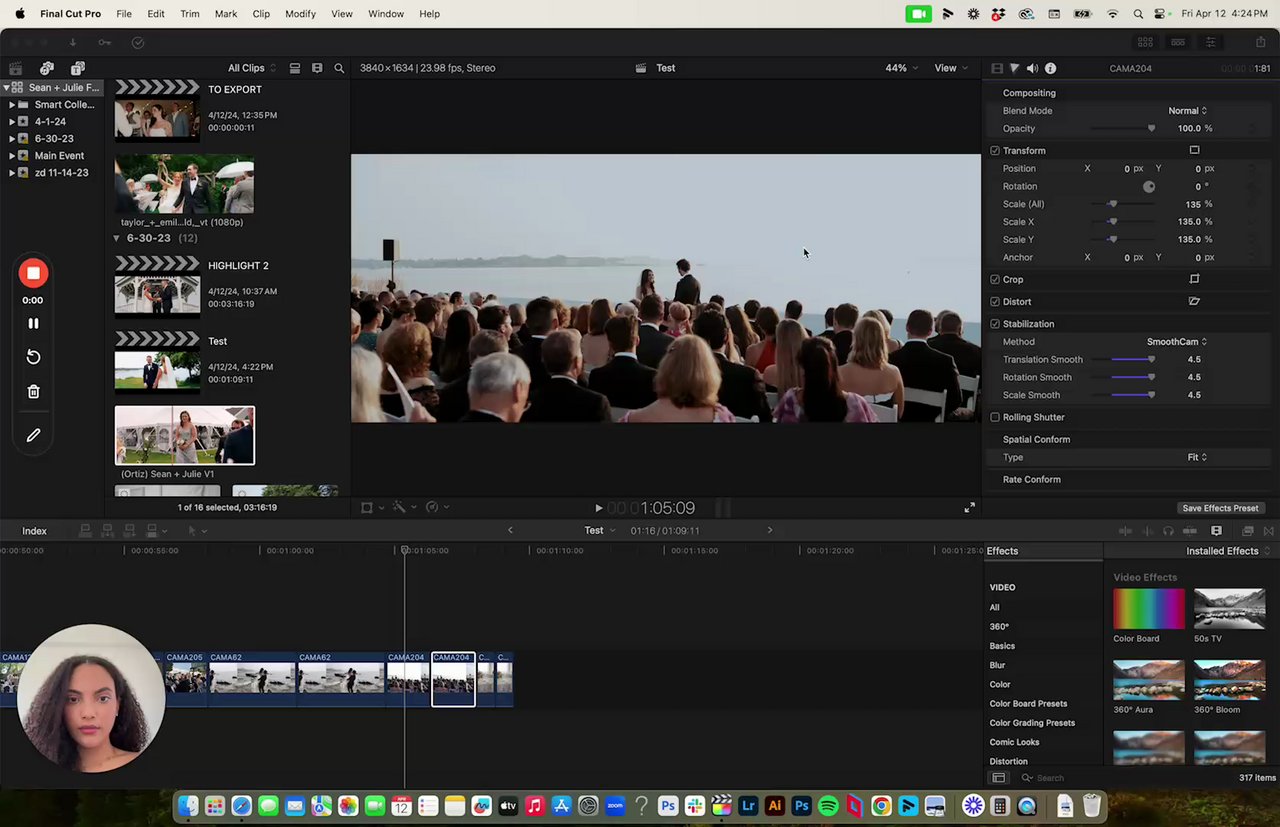Image resolution: width=1280 pixels, height=827 pixels.
Task: Adjust the Translation Smooth slider
Action: pyautogui.click(x=1151, y=360)
